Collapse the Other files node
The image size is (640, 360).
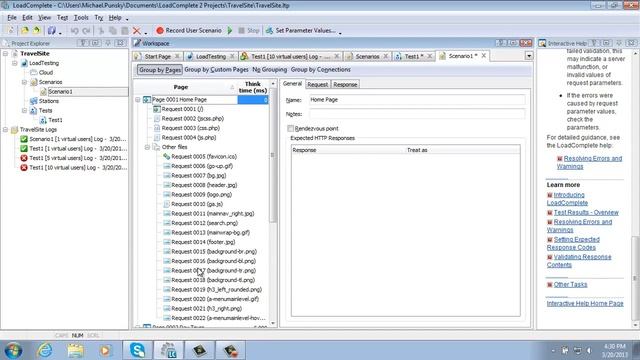click(x=147, y=147)
